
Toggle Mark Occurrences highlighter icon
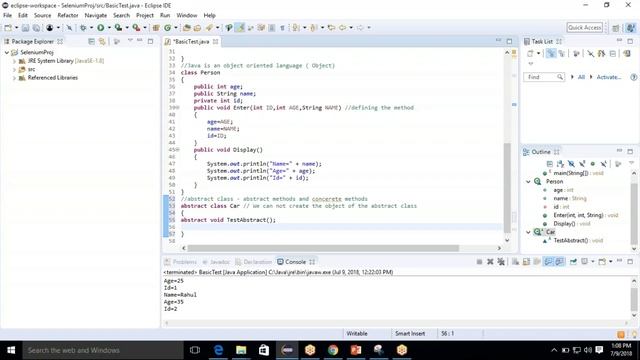(240, 28)
